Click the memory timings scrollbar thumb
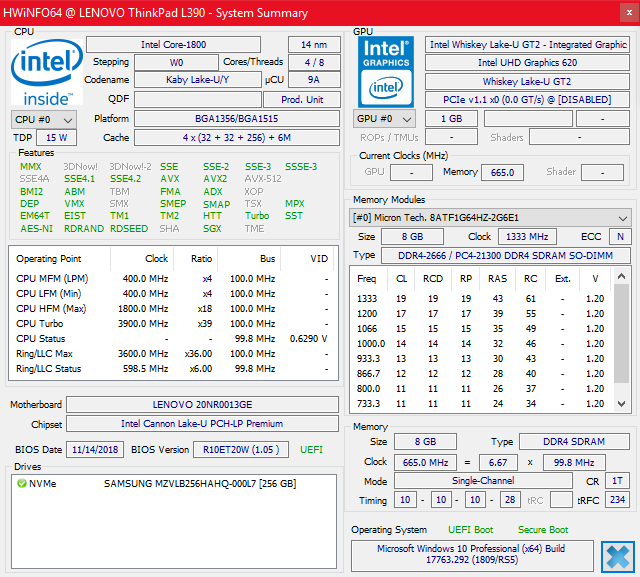The image size is (640, 577). point(621,333)
